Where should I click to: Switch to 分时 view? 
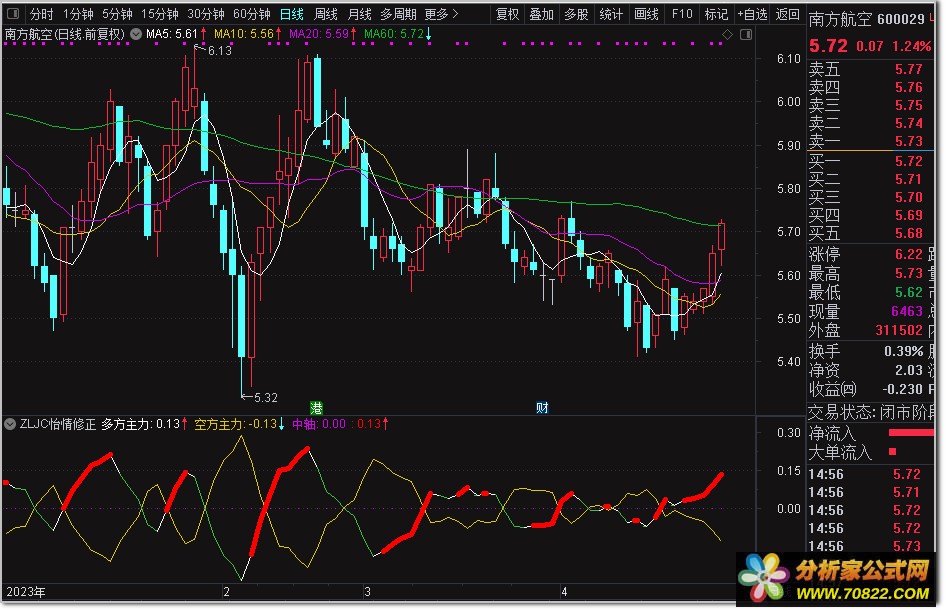tap(41, 14)
